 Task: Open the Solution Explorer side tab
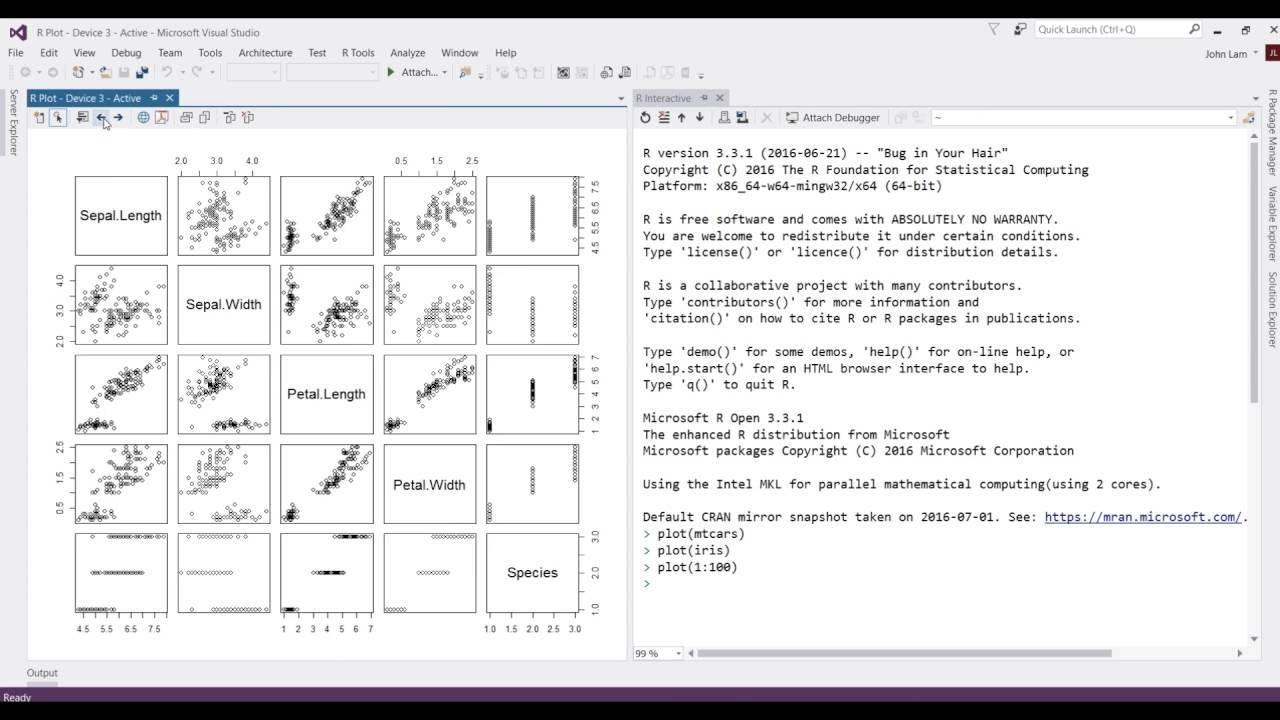[x=1272, y=310]
